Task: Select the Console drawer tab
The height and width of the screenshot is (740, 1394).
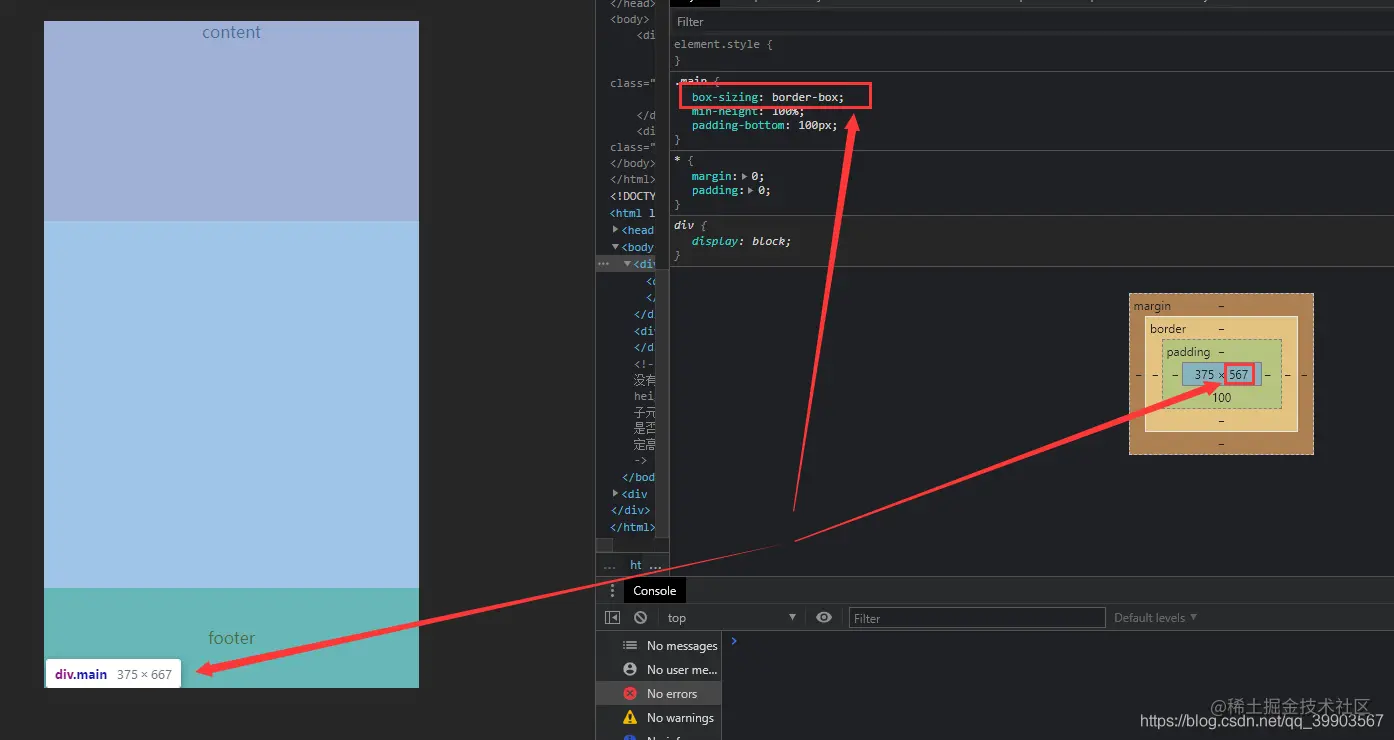Action: (655, 591)
